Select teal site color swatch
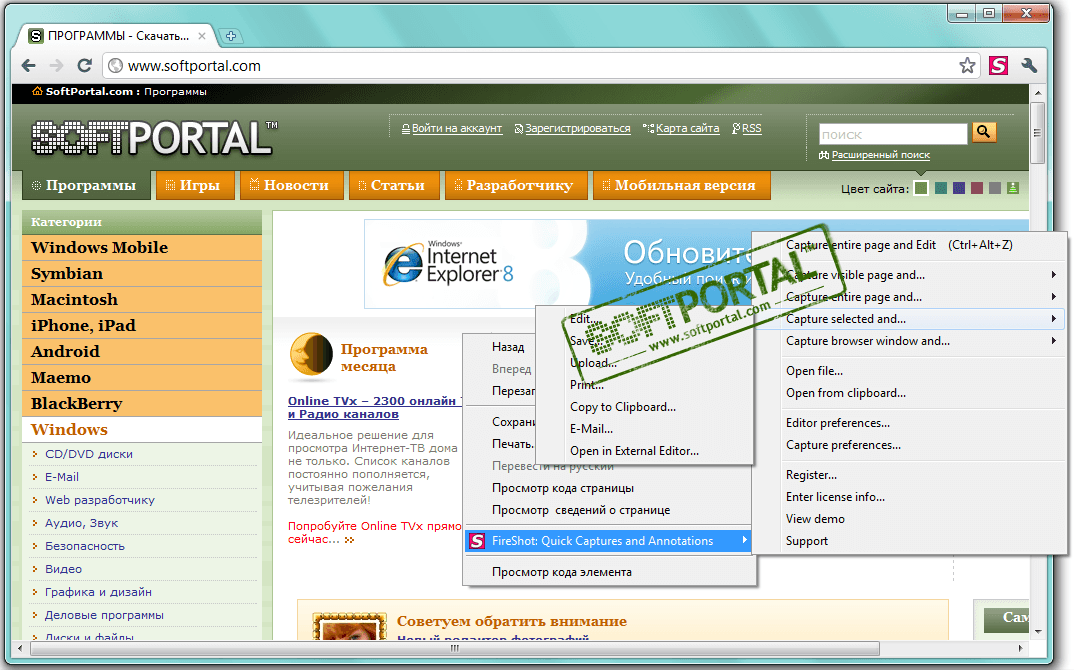 [x=940, y=188]
